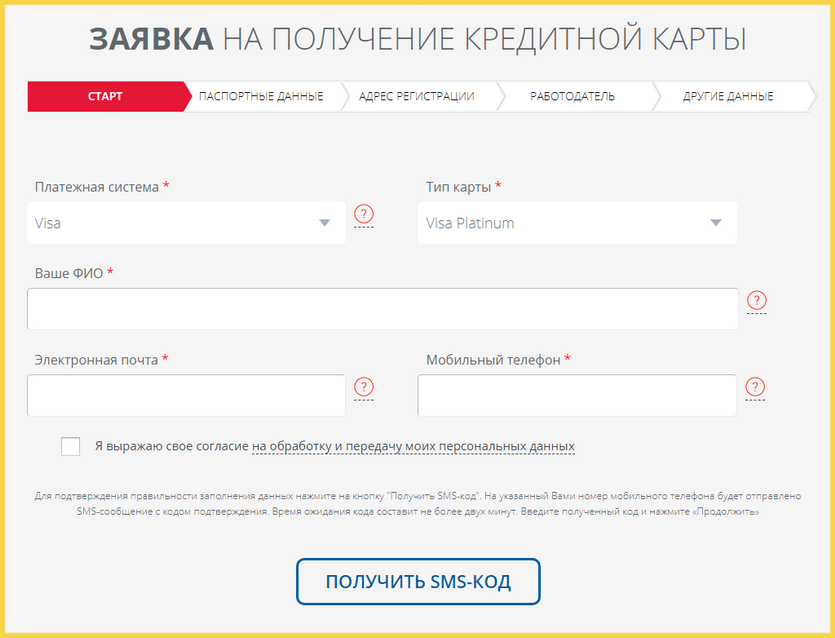835x638 pixels.
Task: Focus the Мобильный телефон input field
Action: (x=577, y=395)
